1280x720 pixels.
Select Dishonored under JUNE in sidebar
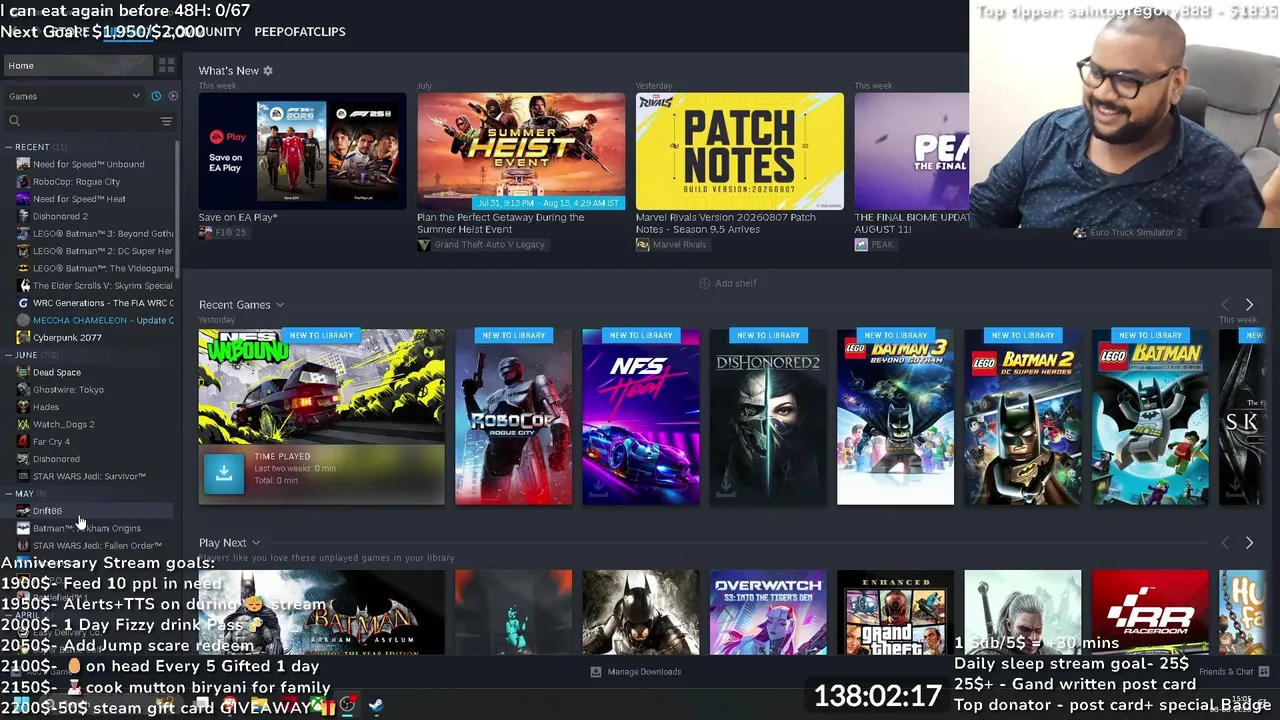pyautogui.click(x=56, y=459)
